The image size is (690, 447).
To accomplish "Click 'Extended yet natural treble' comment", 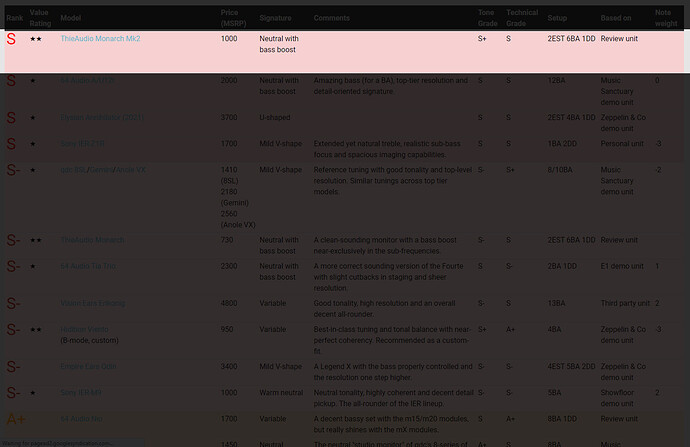I will [x=387, y=149].
